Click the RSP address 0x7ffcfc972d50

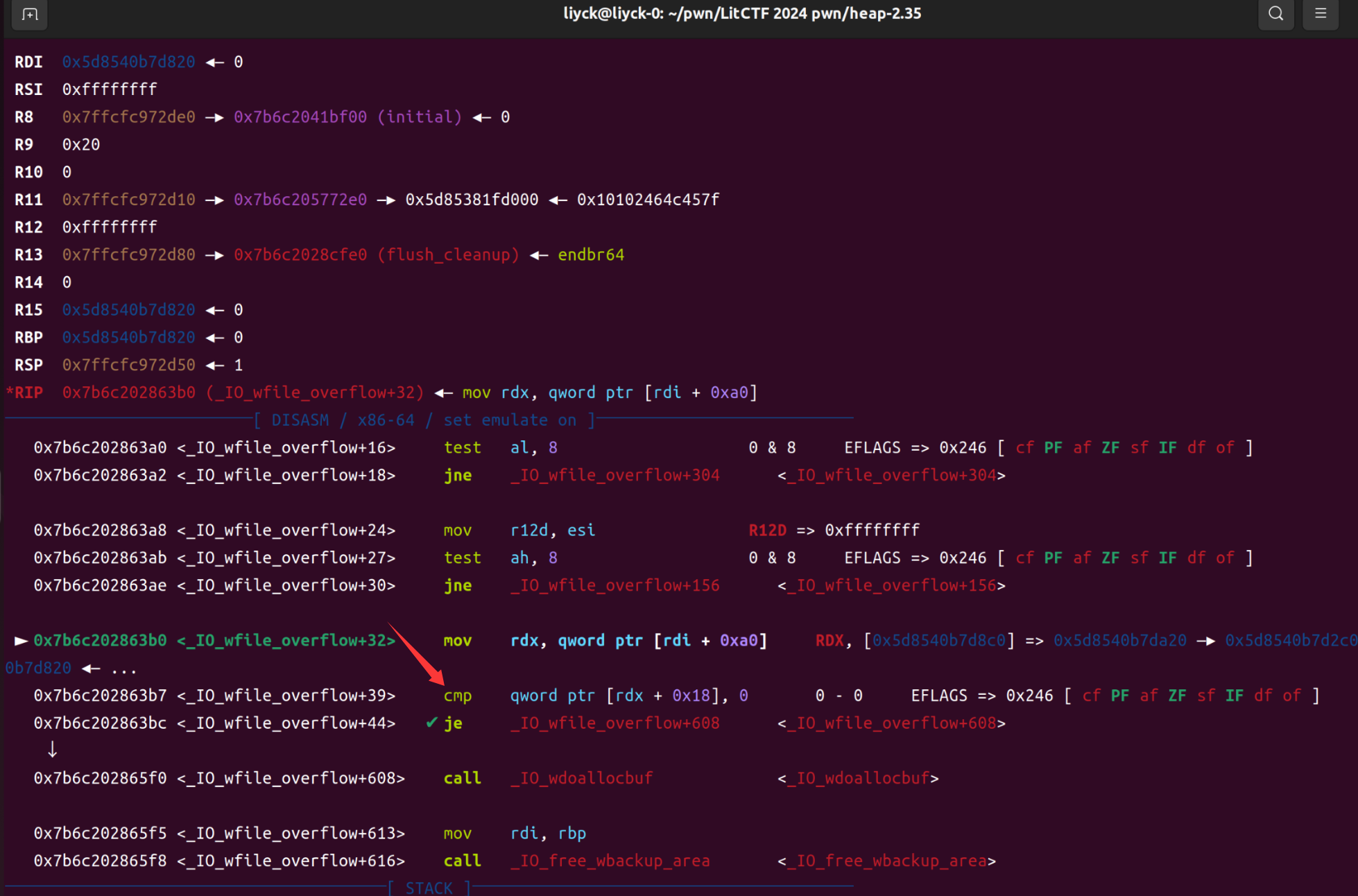click(x=128, y=365)
